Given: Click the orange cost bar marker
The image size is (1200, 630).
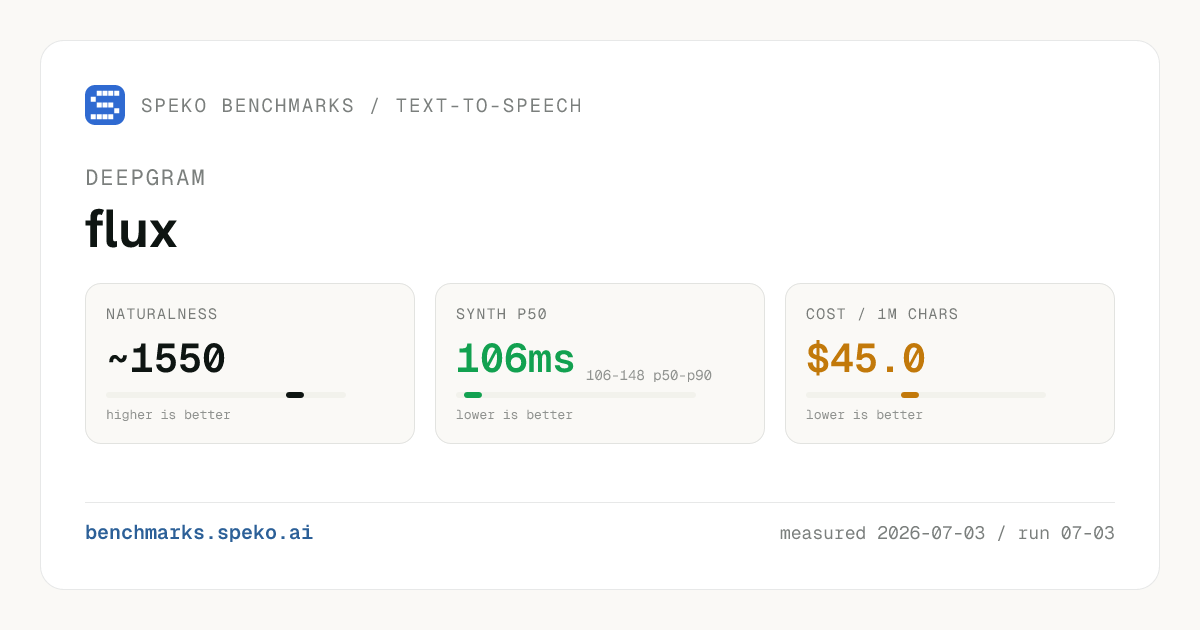Looking at the screenshot, I should [x=910, y=395].
